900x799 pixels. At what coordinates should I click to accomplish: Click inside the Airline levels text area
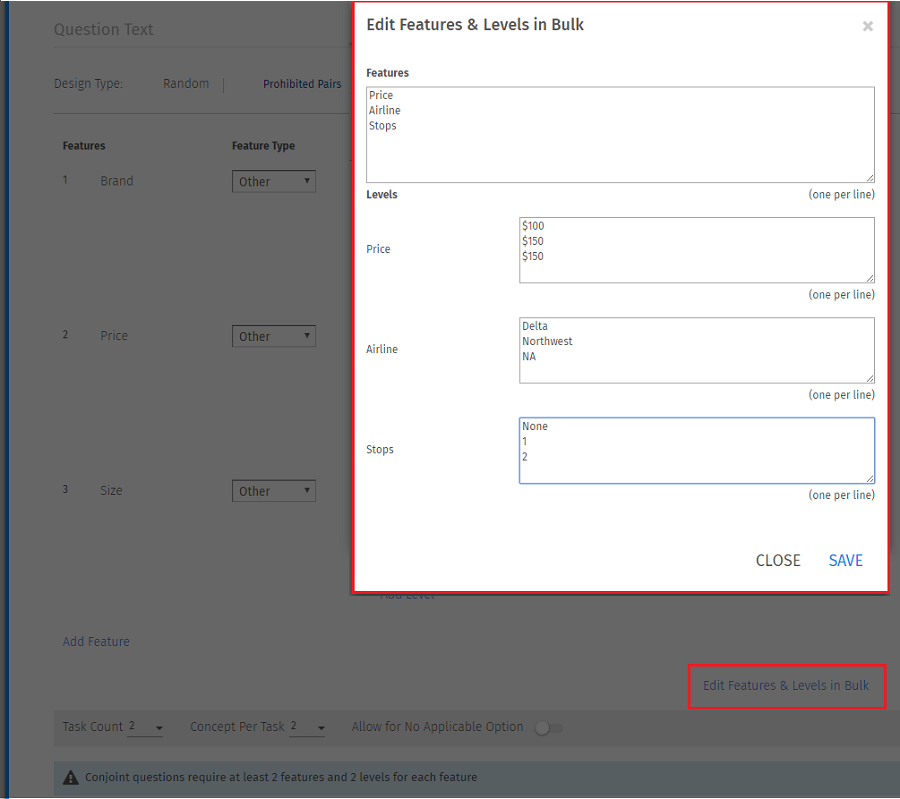pyautogui.click(x=697, y=350)
